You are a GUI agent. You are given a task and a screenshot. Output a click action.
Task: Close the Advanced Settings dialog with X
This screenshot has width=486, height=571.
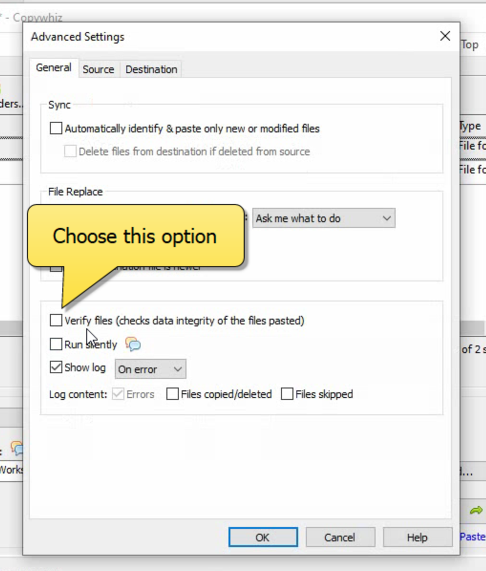445,36
